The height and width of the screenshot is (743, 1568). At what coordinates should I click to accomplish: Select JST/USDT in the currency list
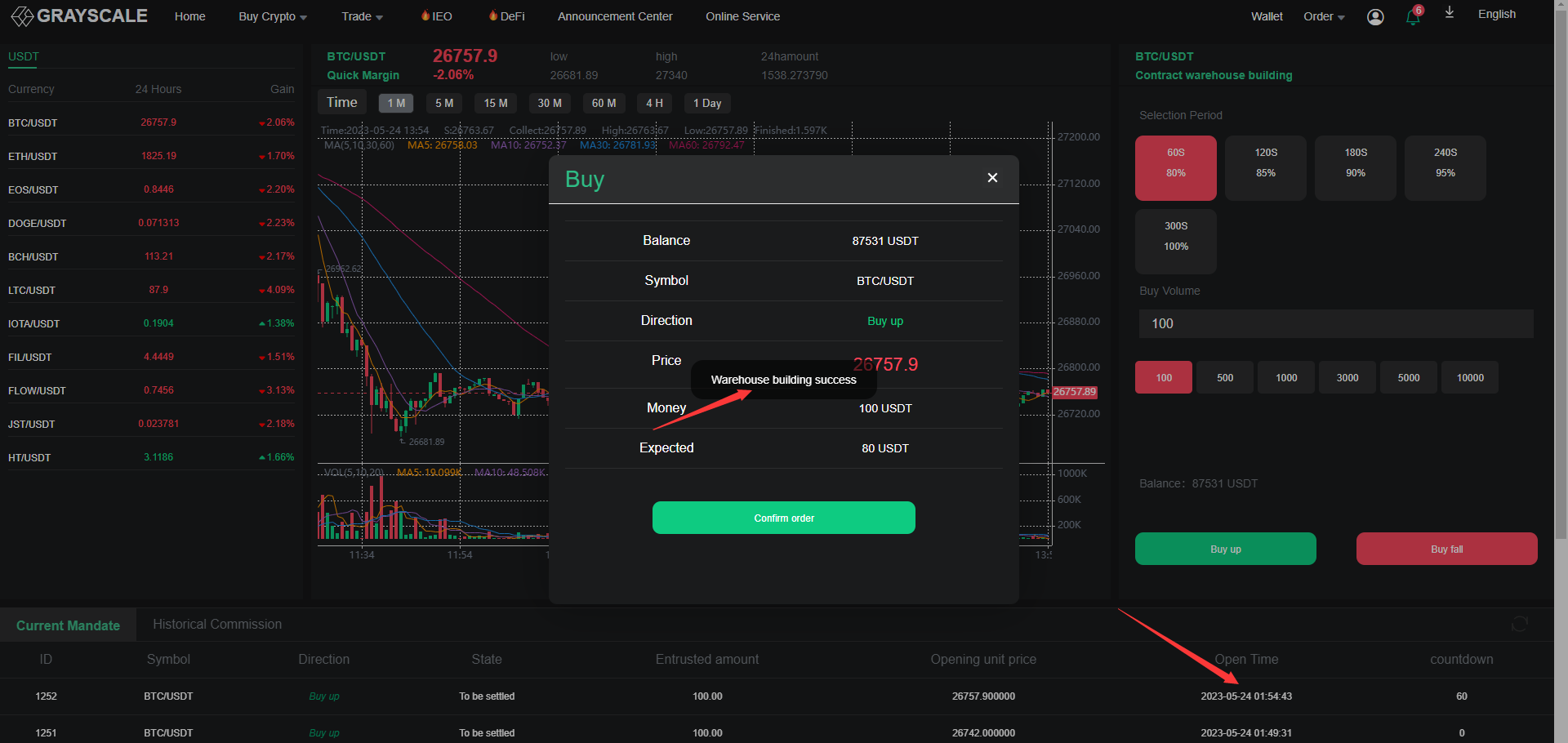[151, 424]
